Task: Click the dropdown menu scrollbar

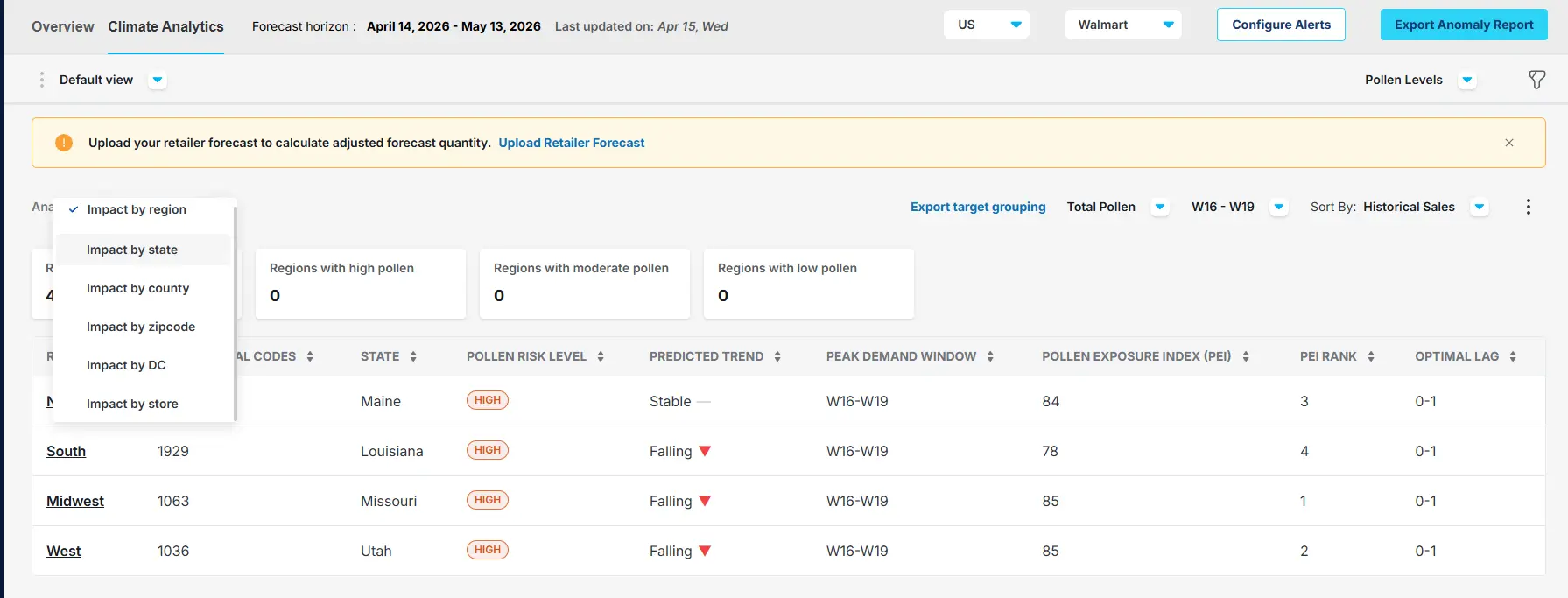Action: 236,313
